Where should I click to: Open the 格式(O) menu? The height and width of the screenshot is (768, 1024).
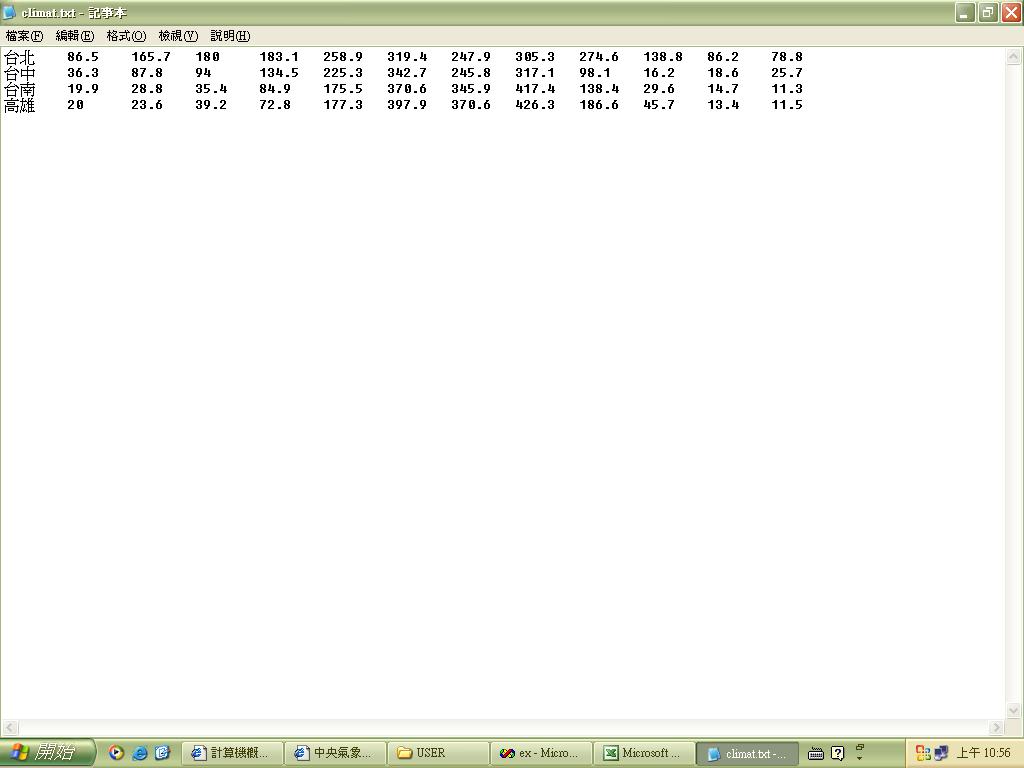click(126, 36)
